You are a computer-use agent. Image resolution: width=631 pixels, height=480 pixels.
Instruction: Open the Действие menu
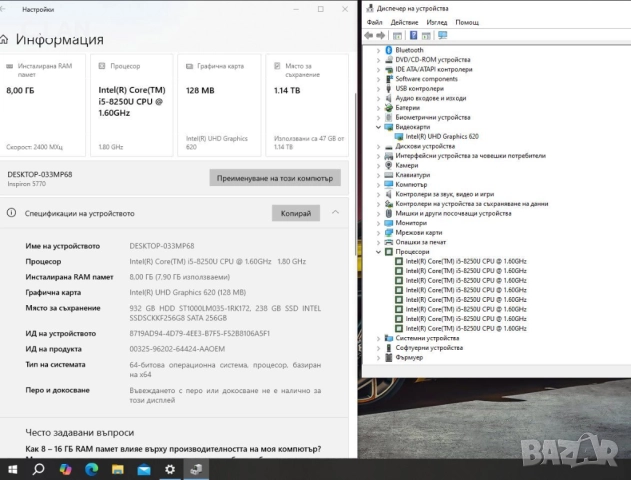coord(404,22)
